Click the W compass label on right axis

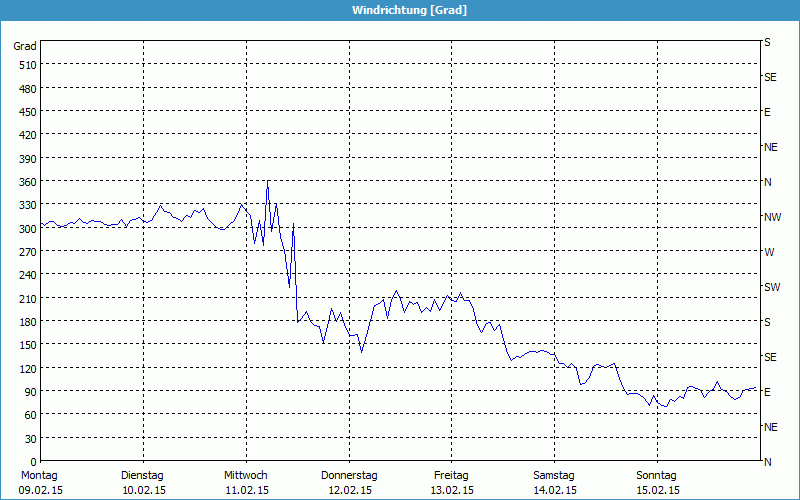point(769,252)
